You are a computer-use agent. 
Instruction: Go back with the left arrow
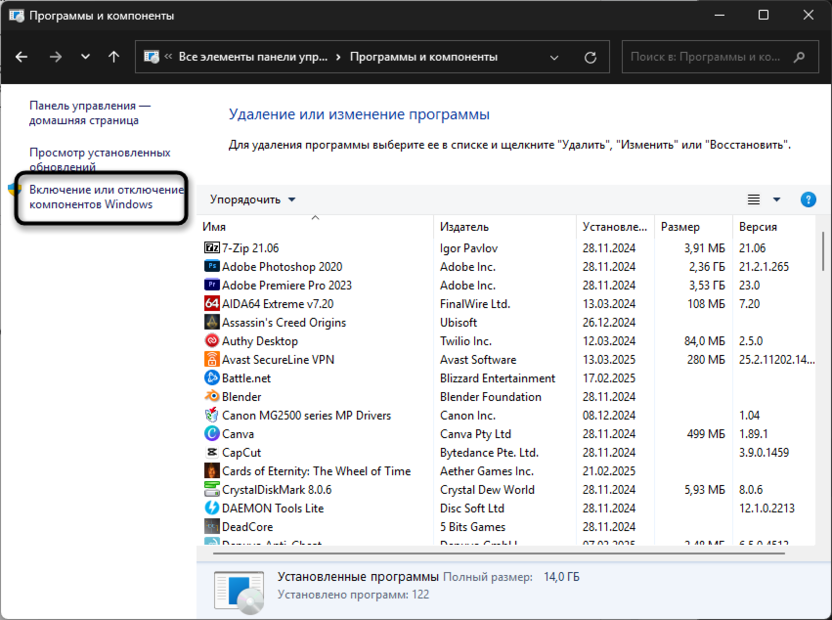pos(22,57)
